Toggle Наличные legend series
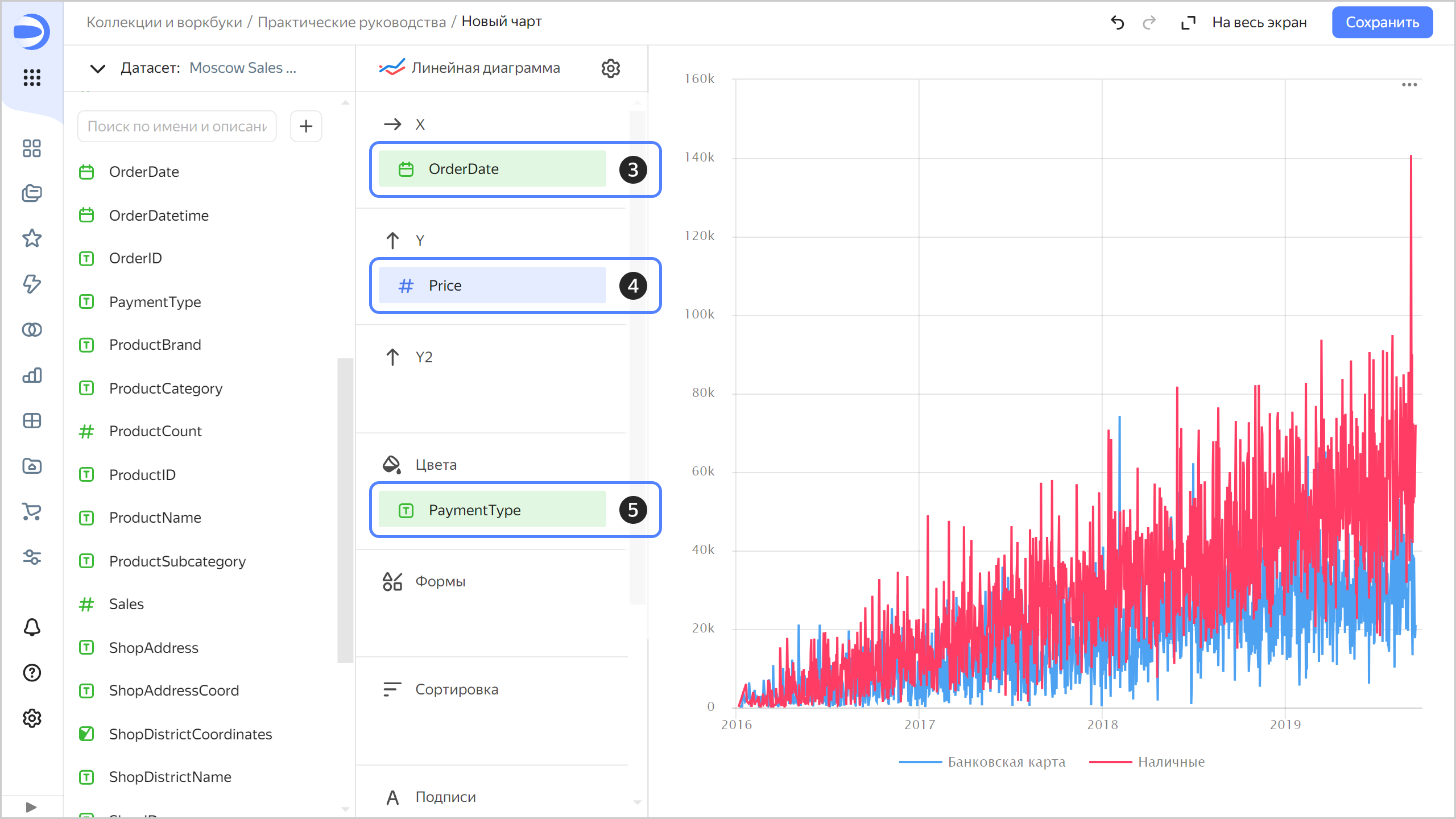1456x819 pixels. click(x=1170, y=762)
